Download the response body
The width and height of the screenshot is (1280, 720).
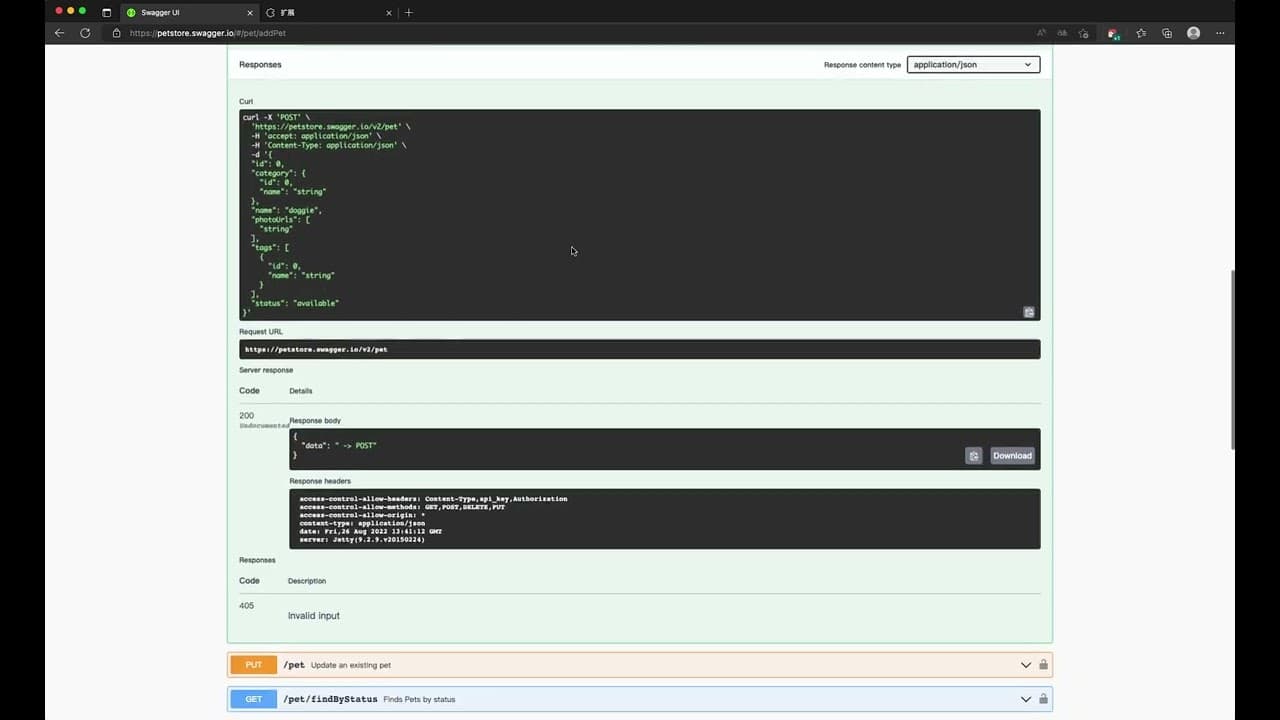pos(1012,456)
